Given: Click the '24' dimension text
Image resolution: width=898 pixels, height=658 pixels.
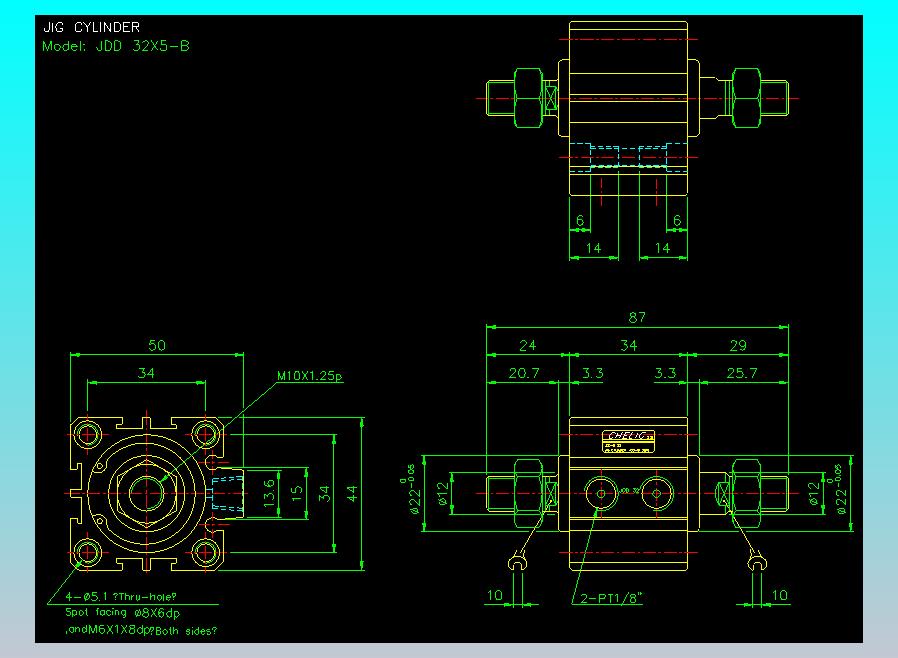Looking at the screenshot, I should pyautogui.click(x=527, y=345).
